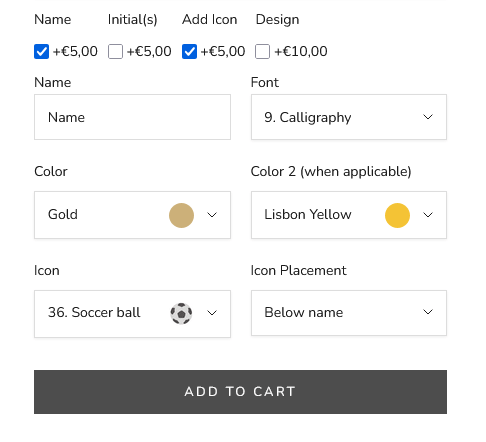Image resolution: width=486 pixels, height=442 pixels.
Task: Click the Icon dropdown chevron arrow
Action: pos(212,313)
